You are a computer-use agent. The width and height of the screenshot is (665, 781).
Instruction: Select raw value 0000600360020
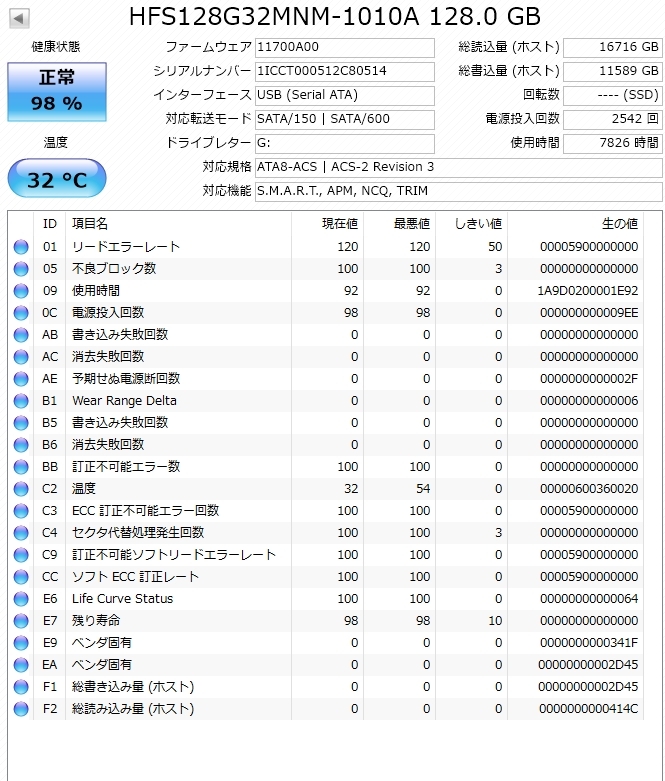(x=589, y=489)
